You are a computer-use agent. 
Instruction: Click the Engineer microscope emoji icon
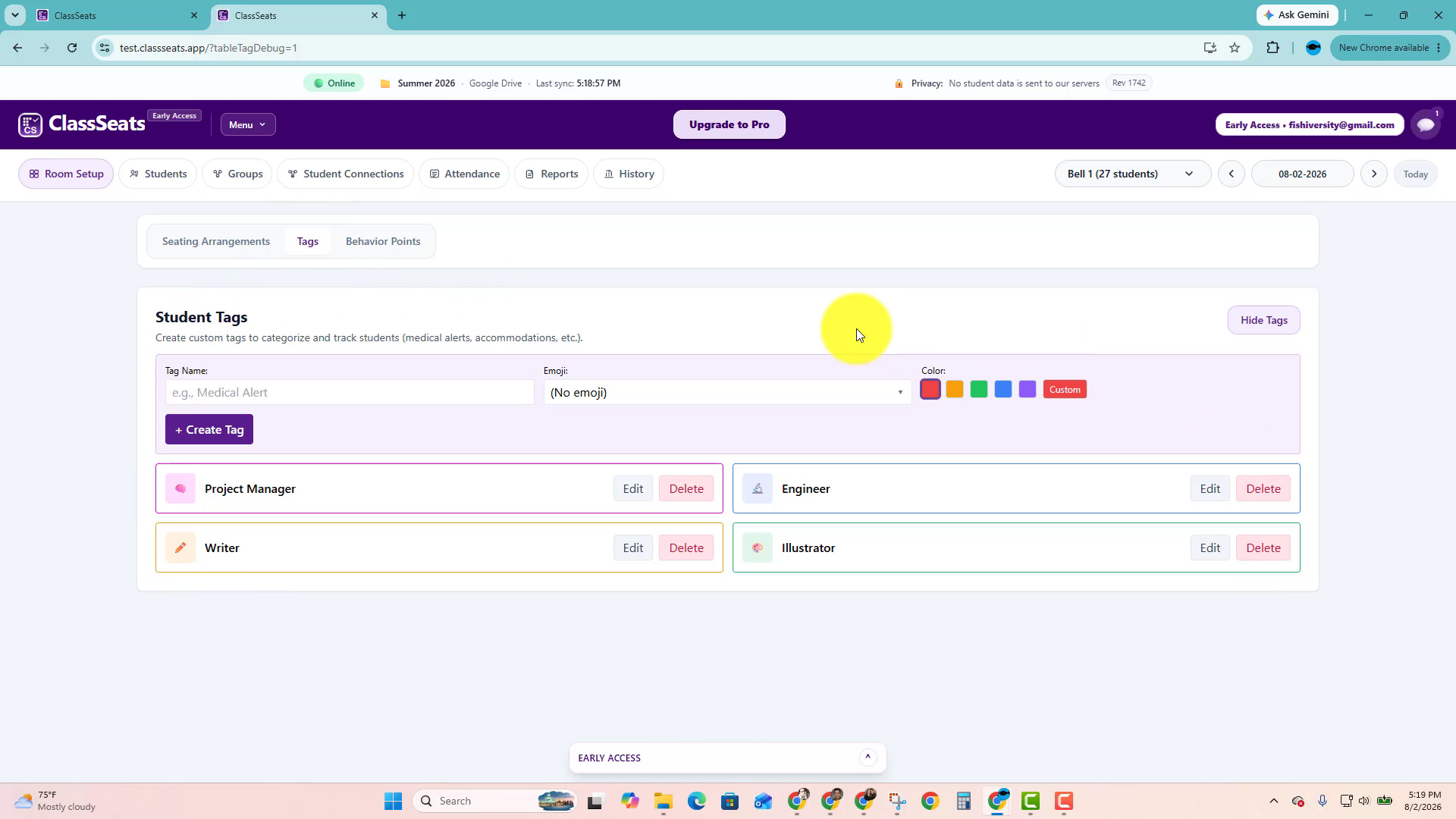pyautogui.click(x=758, y=489)
